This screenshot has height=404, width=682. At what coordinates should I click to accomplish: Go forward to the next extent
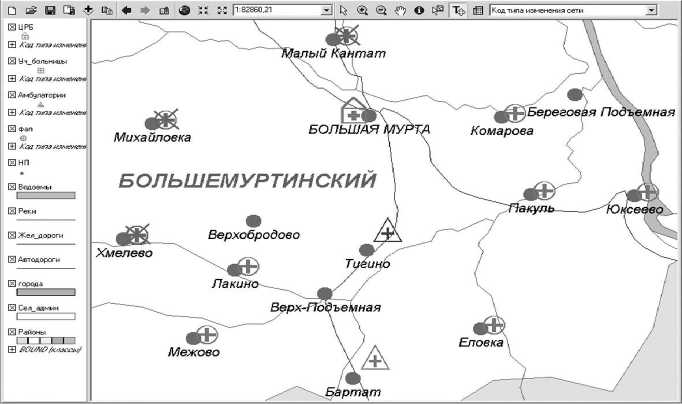(x=145, y=10)
